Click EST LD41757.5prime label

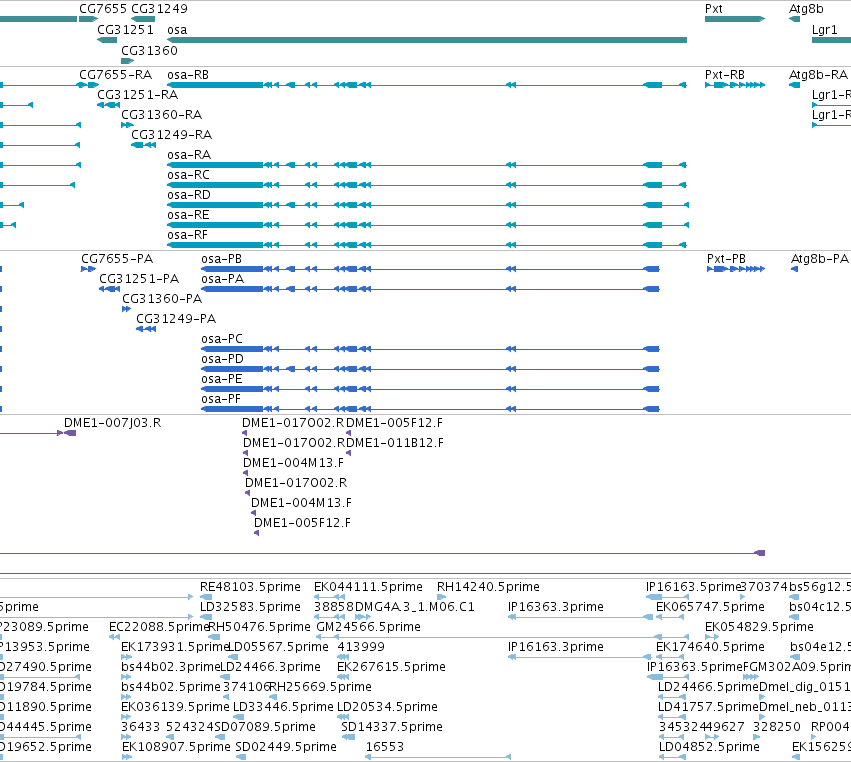pos(708,707)
